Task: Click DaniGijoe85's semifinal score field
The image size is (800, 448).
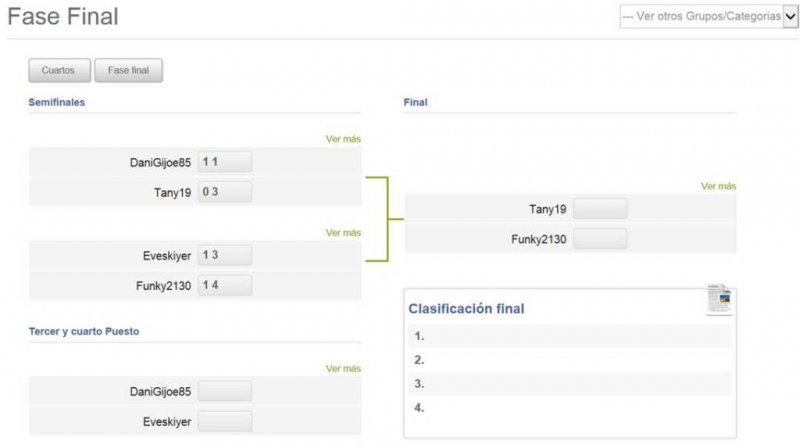Action: [x=224, y=162]
